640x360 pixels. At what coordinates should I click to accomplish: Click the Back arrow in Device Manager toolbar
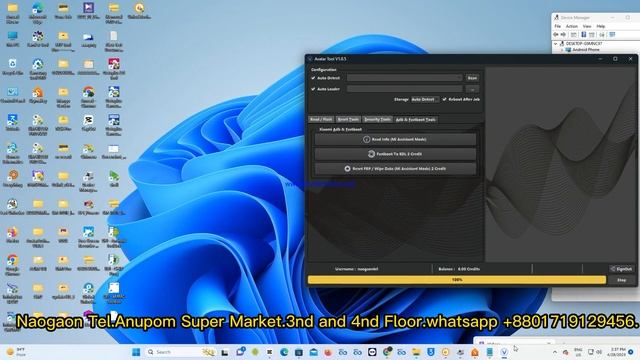(556, 35)
